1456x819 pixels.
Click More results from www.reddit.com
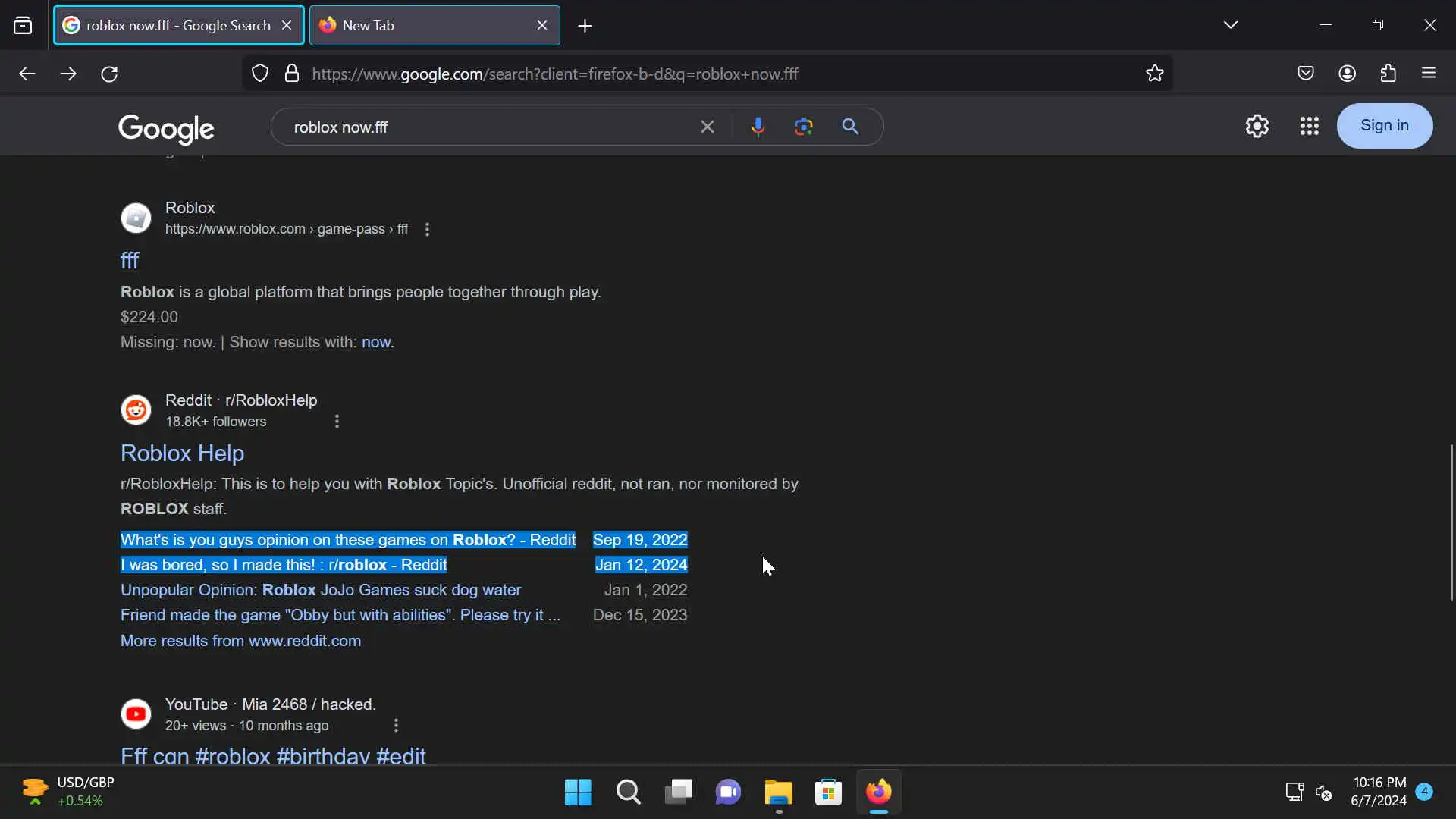240,641
